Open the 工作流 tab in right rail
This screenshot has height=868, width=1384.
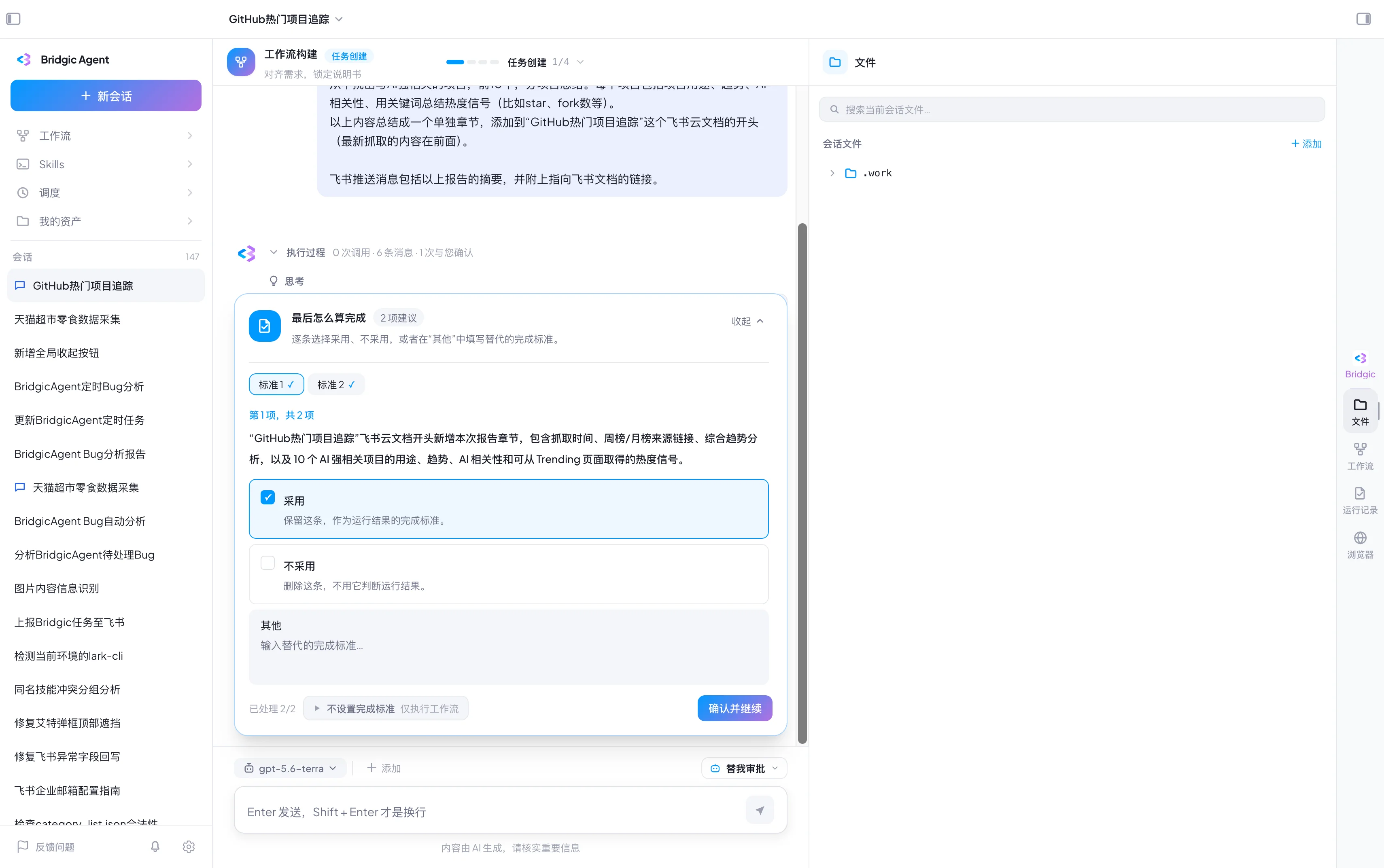pyautogui.click(x=1360, y=456)
